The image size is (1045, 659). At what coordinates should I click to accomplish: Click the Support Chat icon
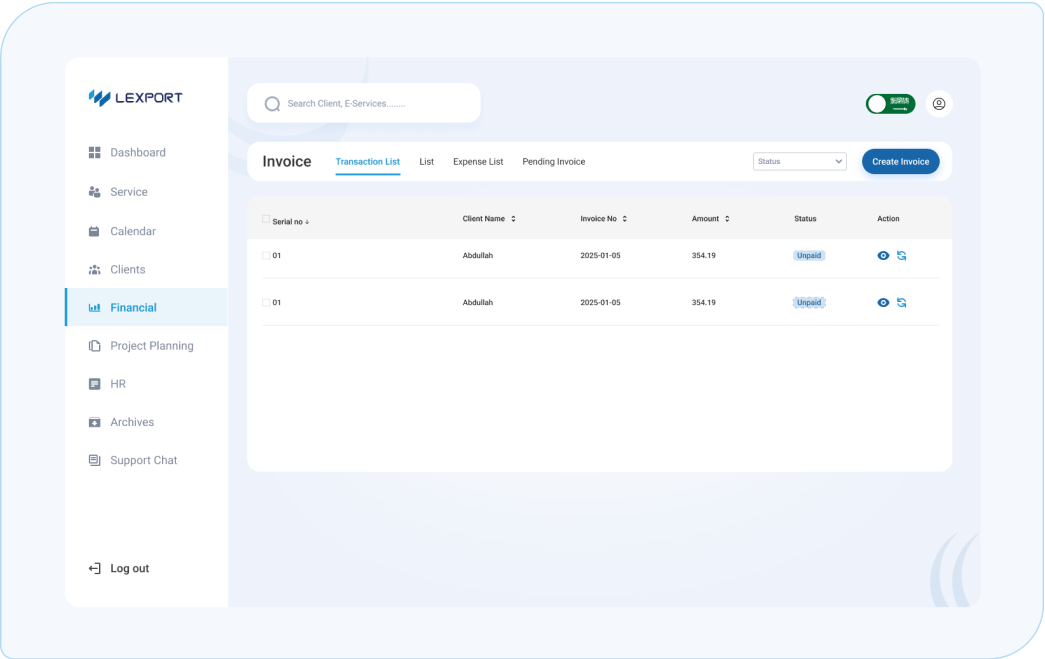(x=95, y=460)
